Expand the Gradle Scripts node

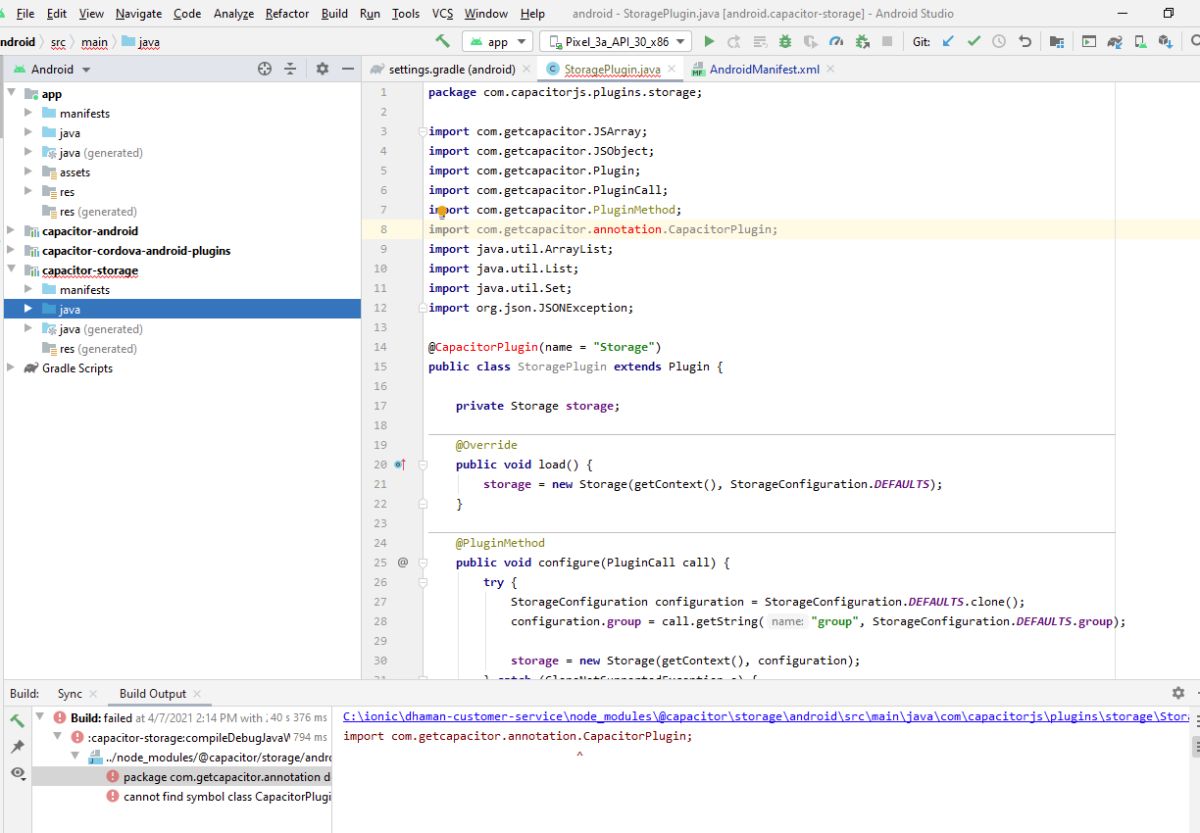click(11, 368)
